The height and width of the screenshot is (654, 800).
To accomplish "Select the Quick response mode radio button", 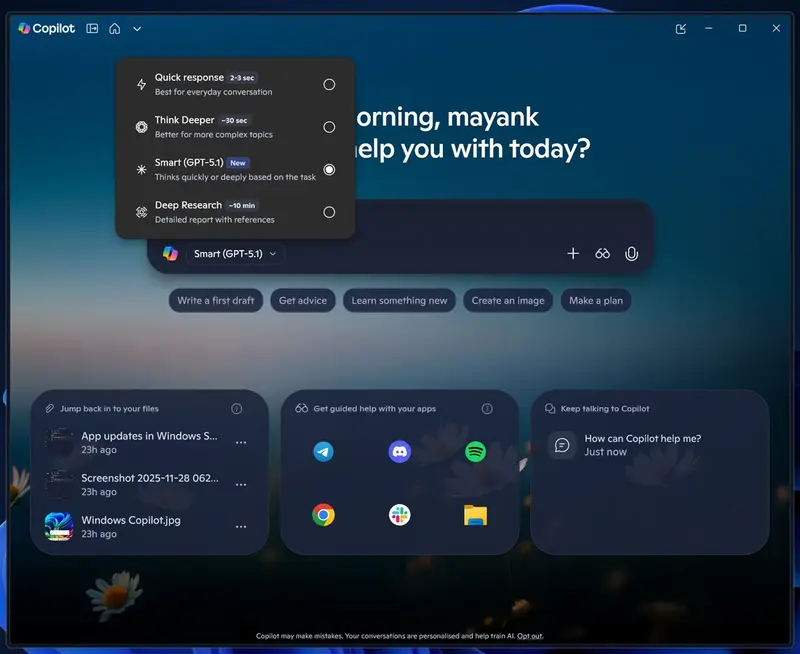I will (329, 85).
